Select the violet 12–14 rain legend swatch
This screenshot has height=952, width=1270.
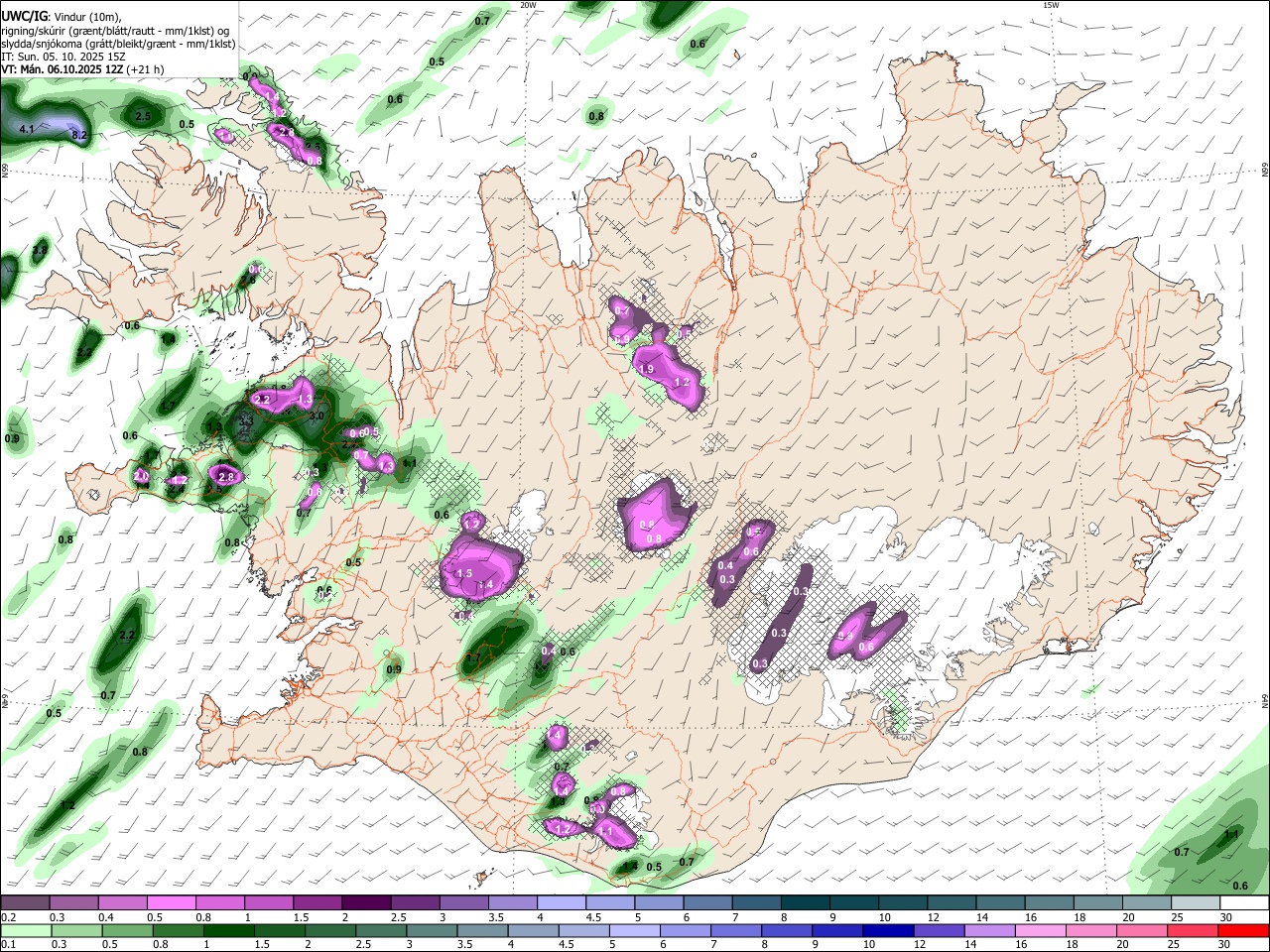coord(939,930)
